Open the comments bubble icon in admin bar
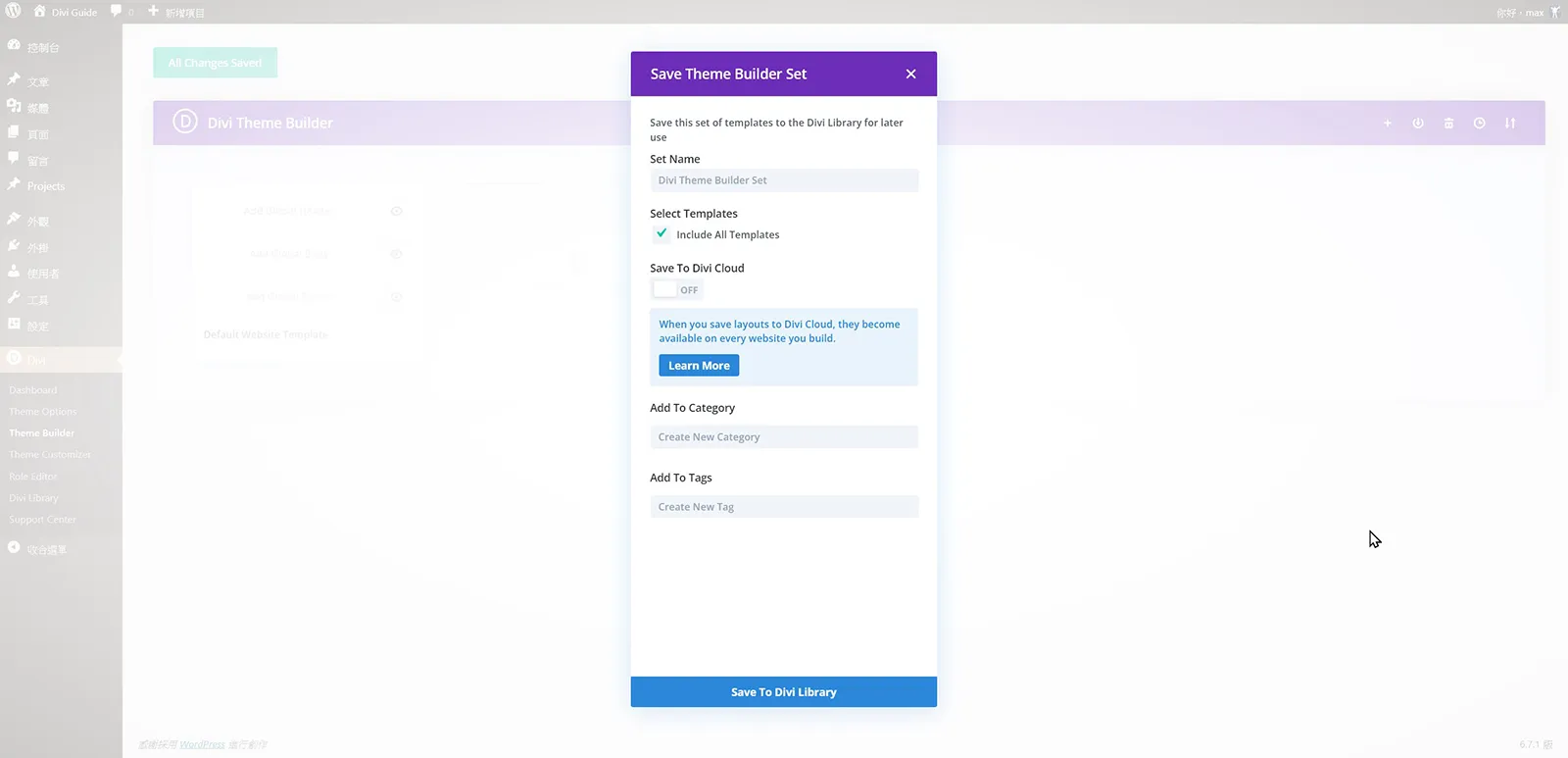Screen dimensions: 1568x758 coord(117,12)
